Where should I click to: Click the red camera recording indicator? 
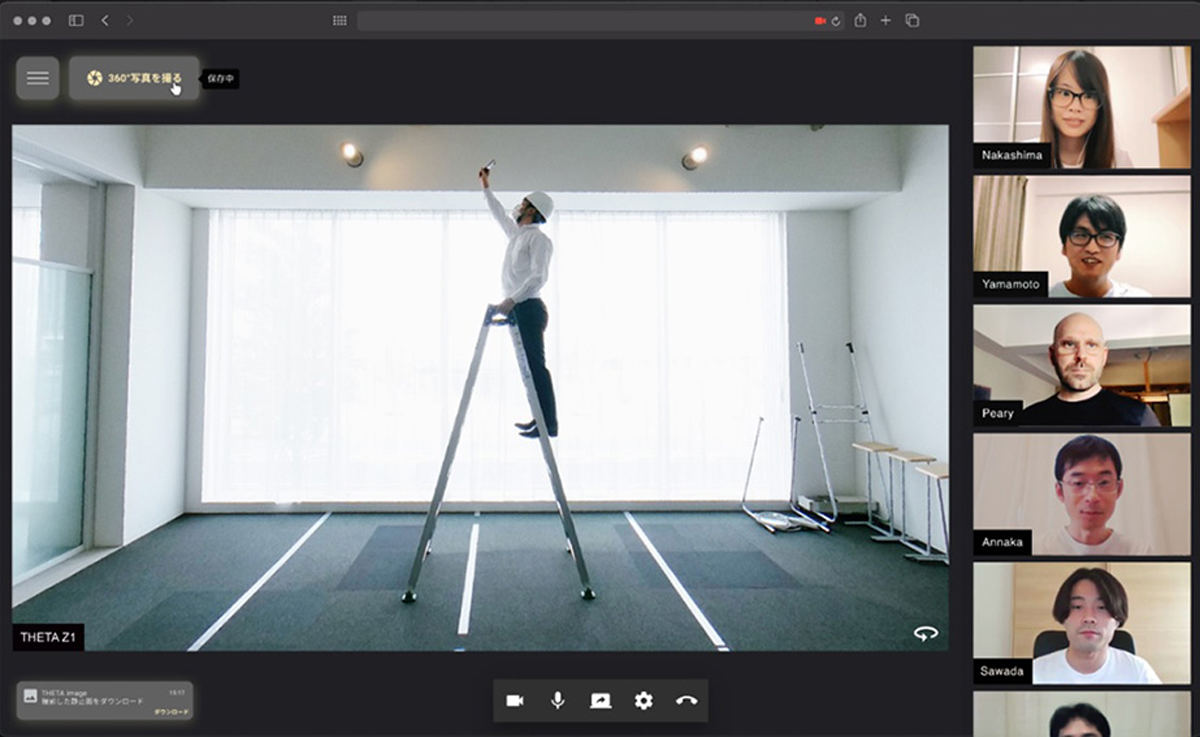(x=820, y=20)
